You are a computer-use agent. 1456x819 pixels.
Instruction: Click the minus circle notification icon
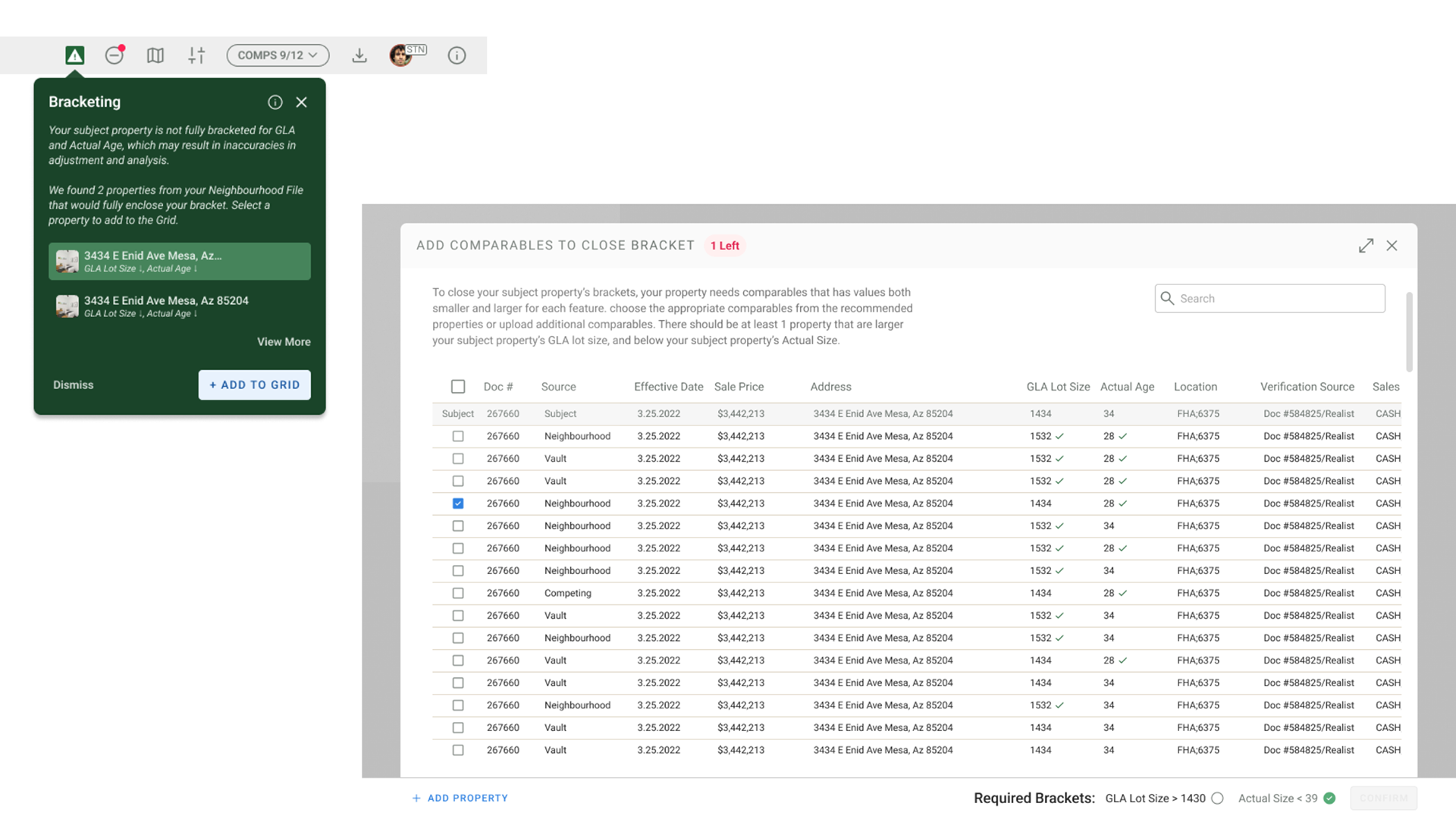(x=115, y=55)
